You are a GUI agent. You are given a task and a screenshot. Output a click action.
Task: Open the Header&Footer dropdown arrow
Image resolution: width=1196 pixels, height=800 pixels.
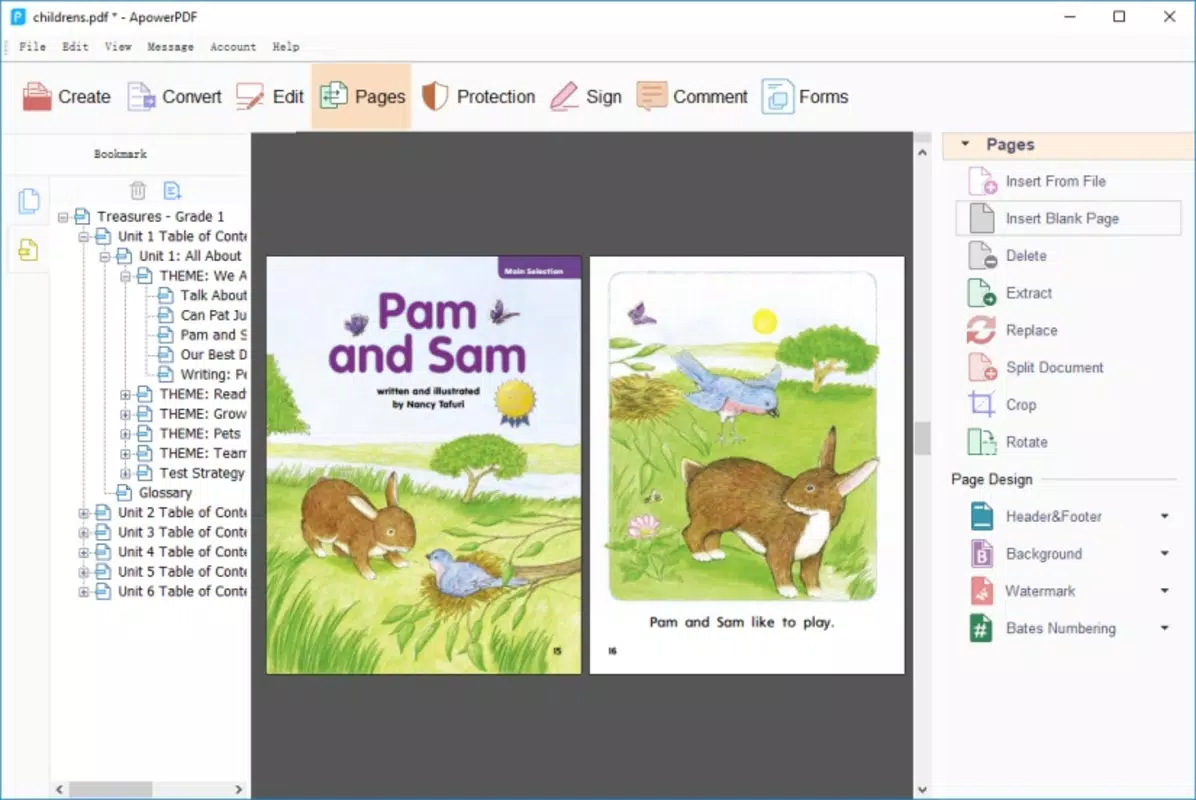coord(1165,516)
